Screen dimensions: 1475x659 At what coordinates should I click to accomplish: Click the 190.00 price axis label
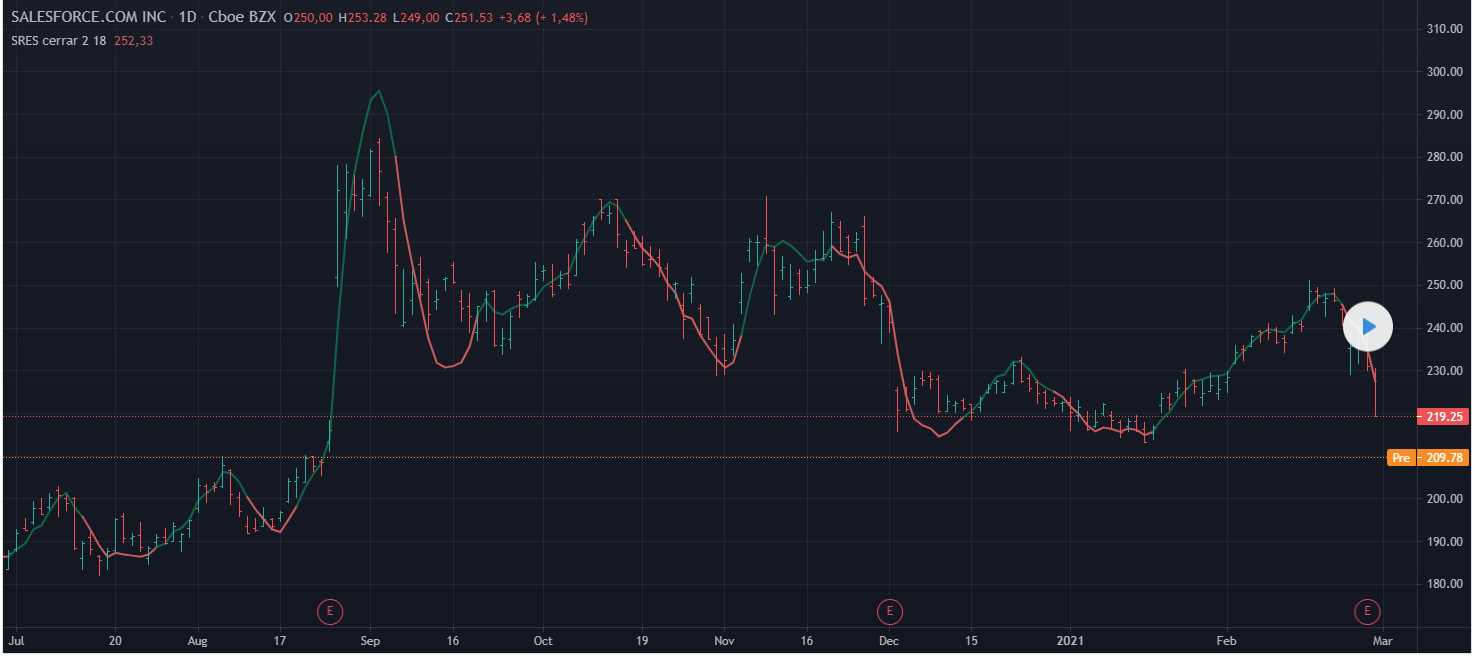[x=1443, y=542]
